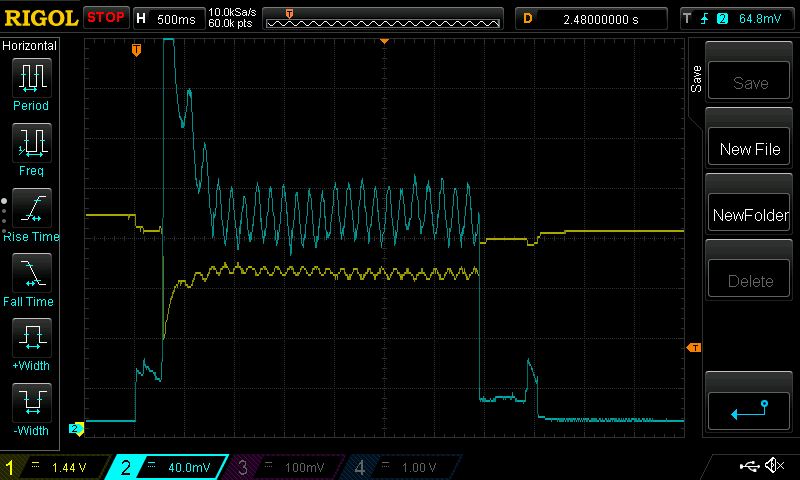This screenshot has height=480, width=800.
Task: Toggle channel 2 at 40.0mV
Action: pyautogui.click(x=170, y=467)
